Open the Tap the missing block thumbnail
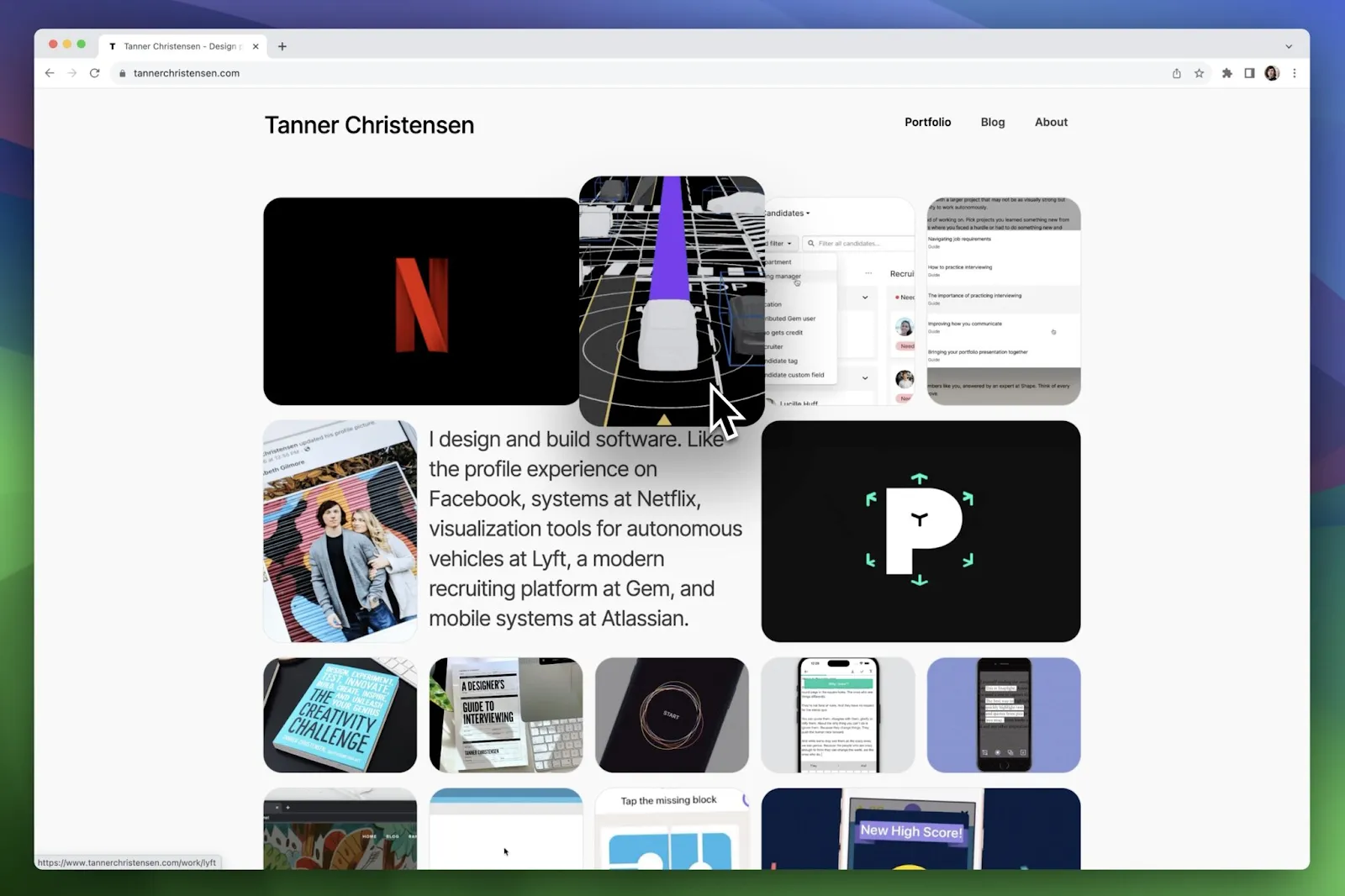The width and height of the screenshot is (1345, 896). tap(672, 829)
